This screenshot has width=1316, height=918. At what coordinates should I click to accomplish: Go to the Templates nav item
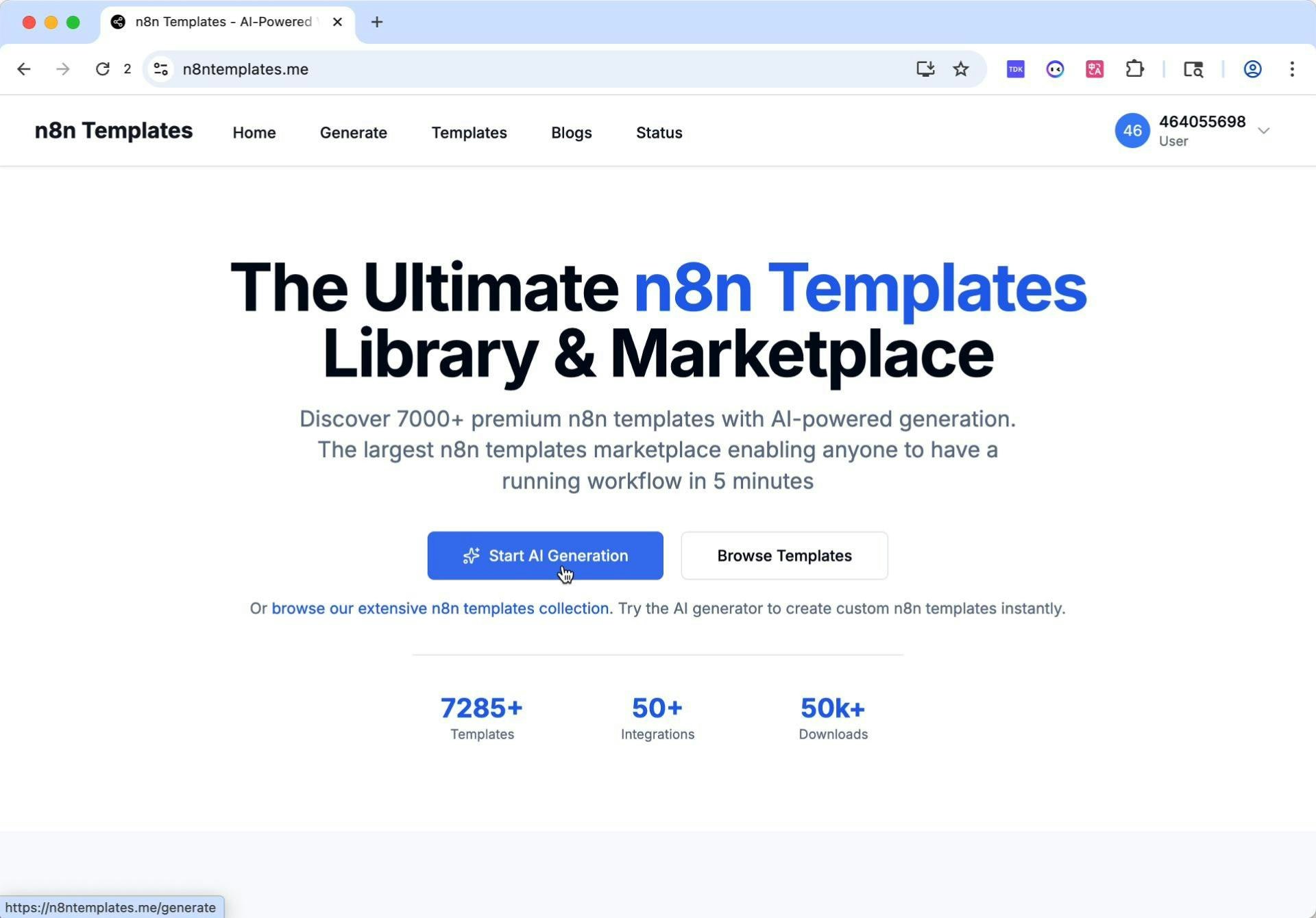[469, 133]
